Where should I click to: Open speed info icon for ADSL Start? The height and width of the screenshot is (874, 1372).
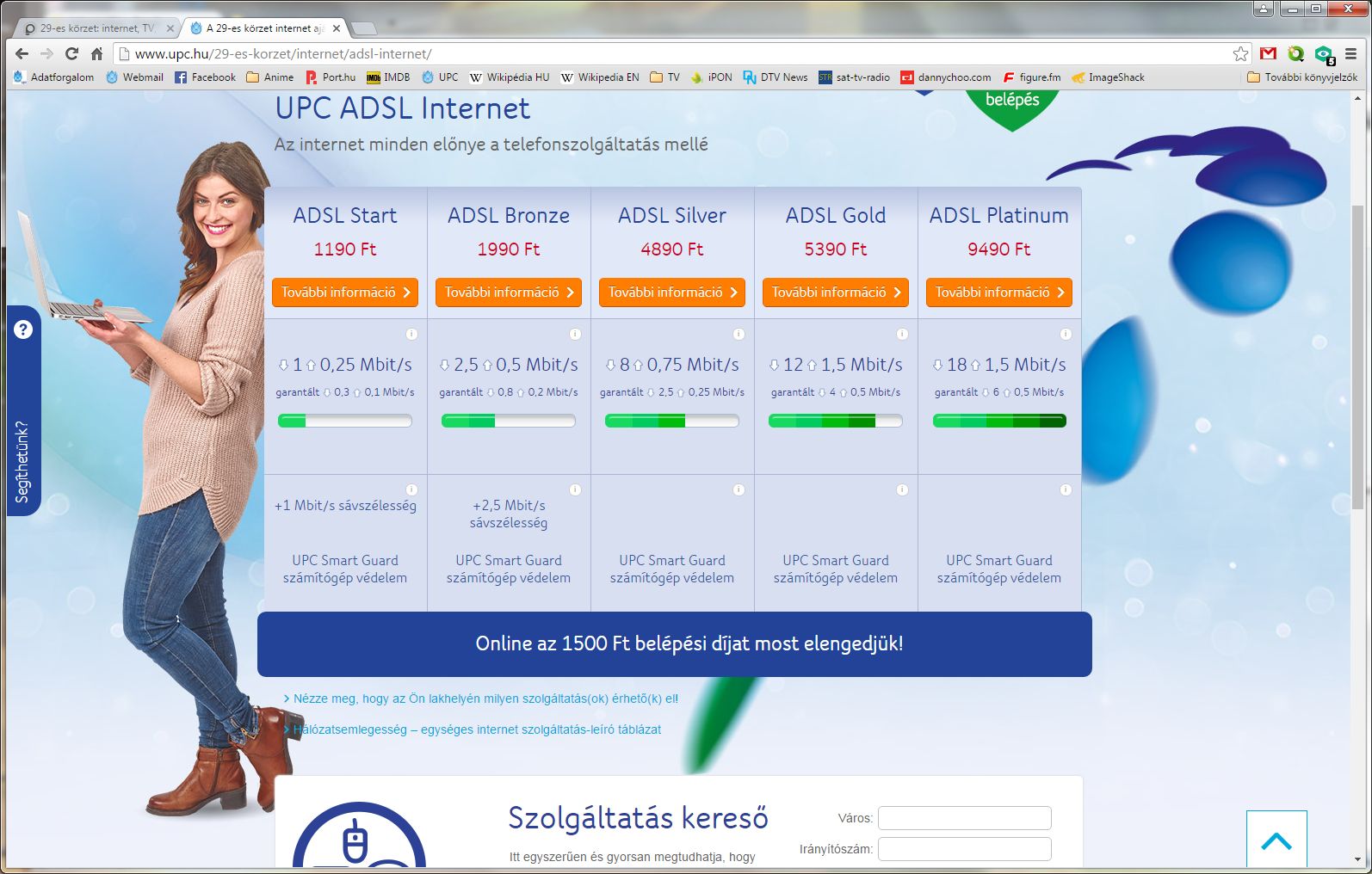coord(411,334)
